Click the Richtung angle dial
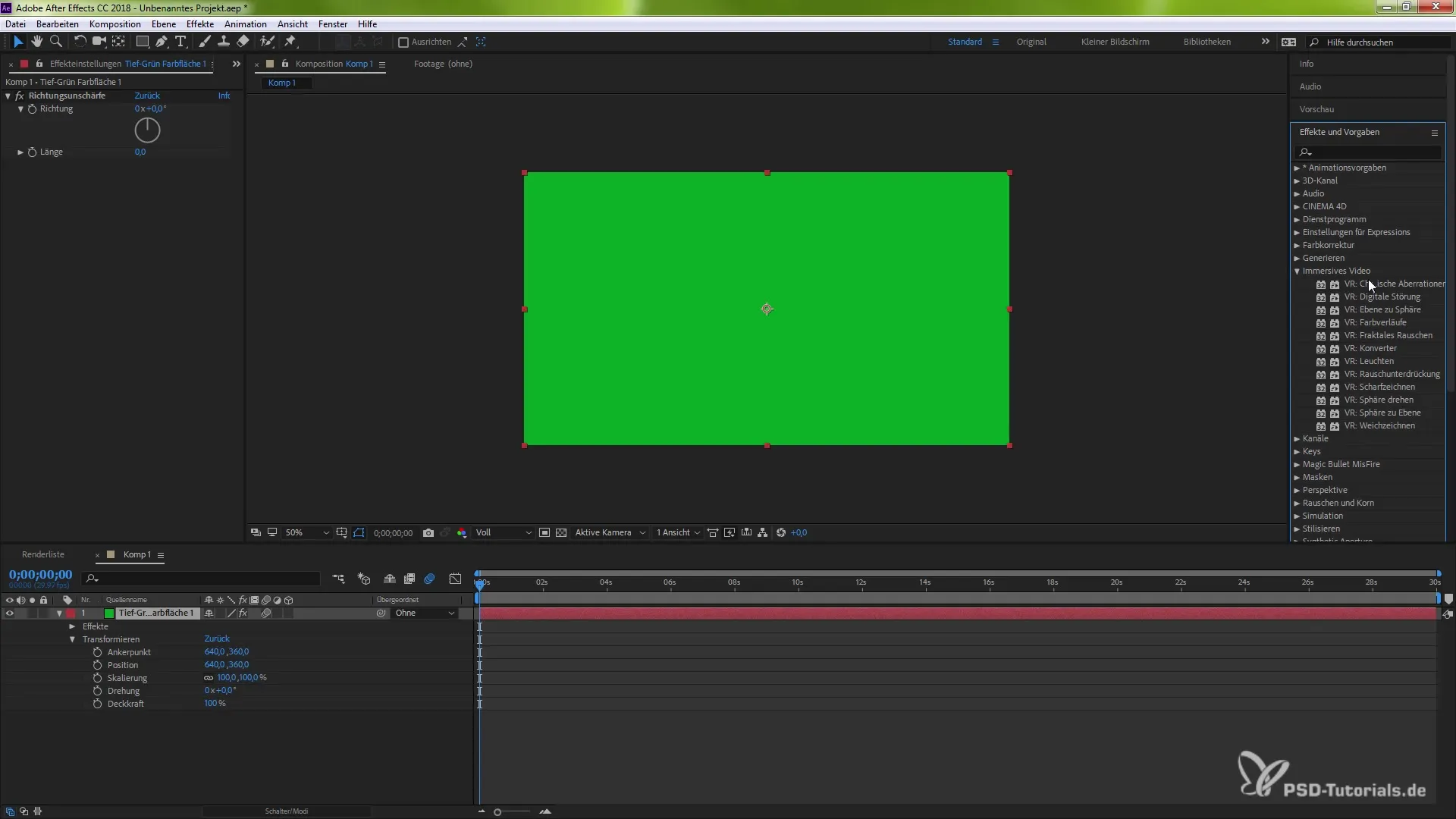 (x=147, y=130)
